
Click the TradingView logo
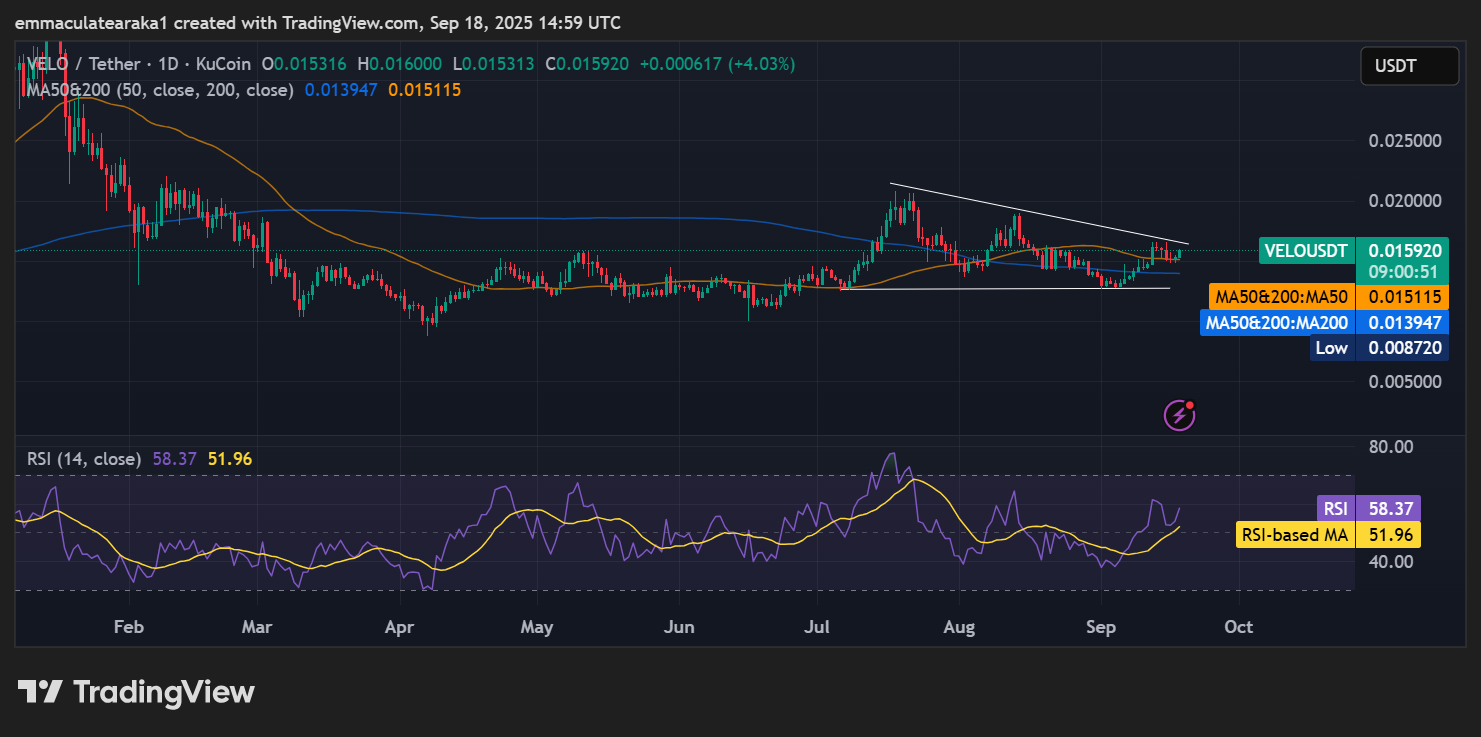point(136,692)
